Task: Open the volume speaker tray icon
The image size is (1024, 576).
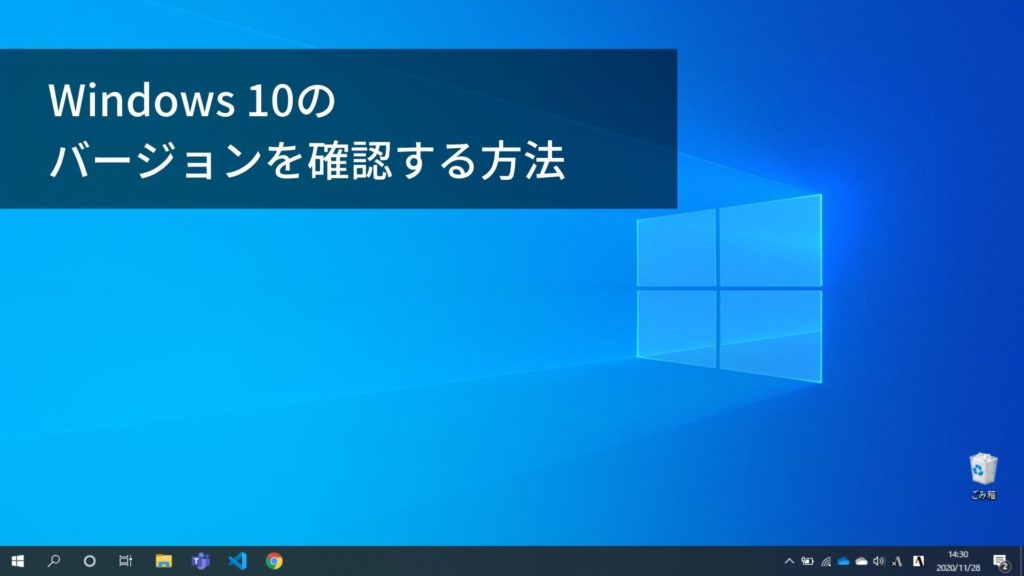Action: coord(879,561)
